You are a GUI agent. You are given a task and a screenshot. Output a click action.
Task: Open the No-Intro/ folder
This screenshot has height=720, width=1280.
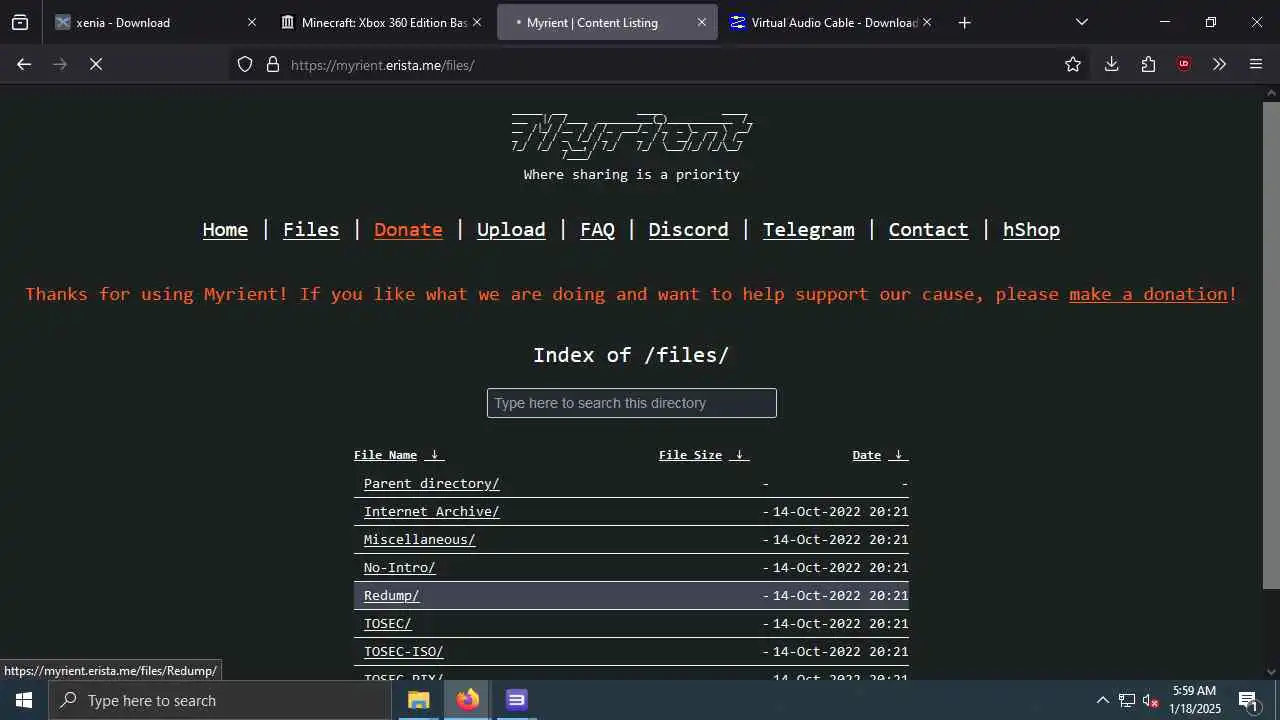tap(399, 567)
